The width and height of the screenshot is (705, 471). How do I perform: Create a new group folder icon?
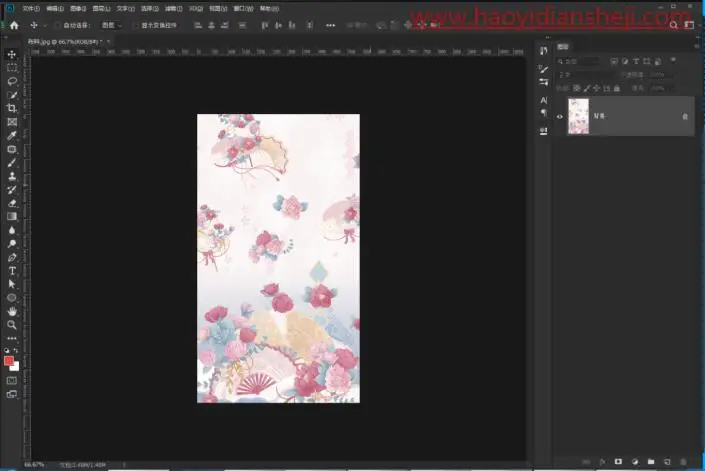click(651, 462)
